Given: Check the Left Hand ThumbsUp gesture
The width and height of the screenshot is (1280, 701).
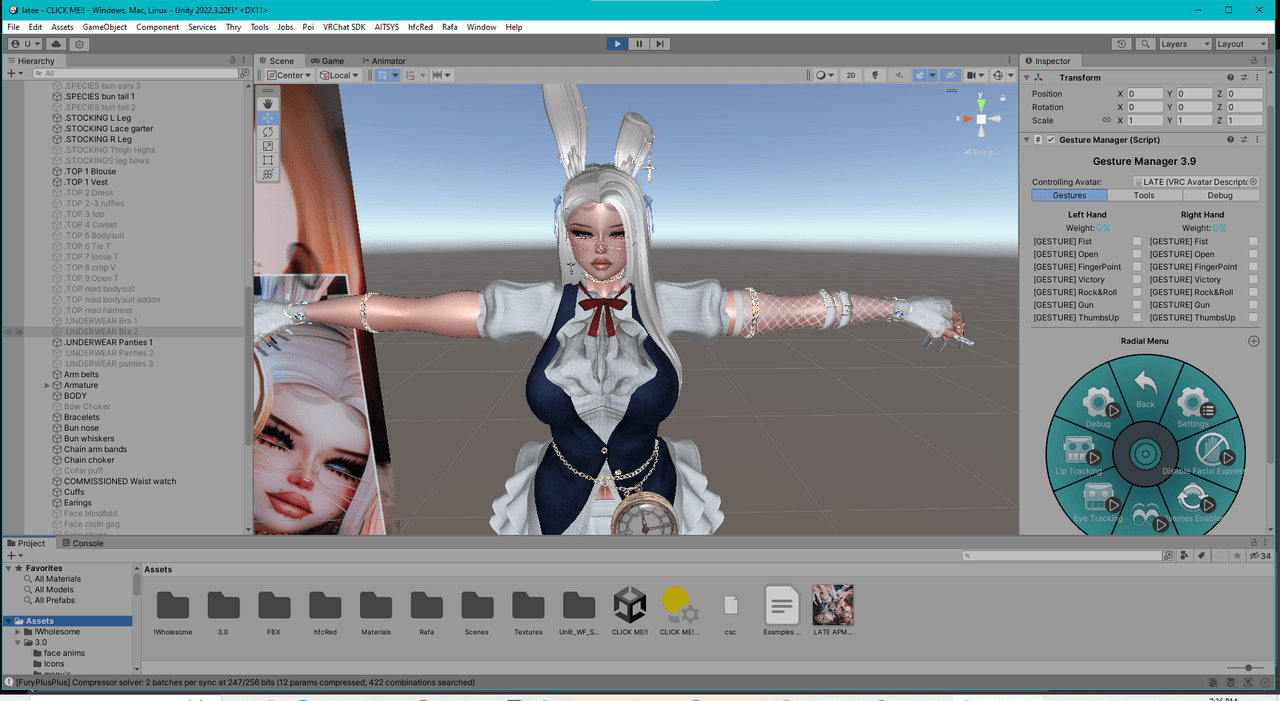Looking at the screenshot, I should pos(1137,318).
